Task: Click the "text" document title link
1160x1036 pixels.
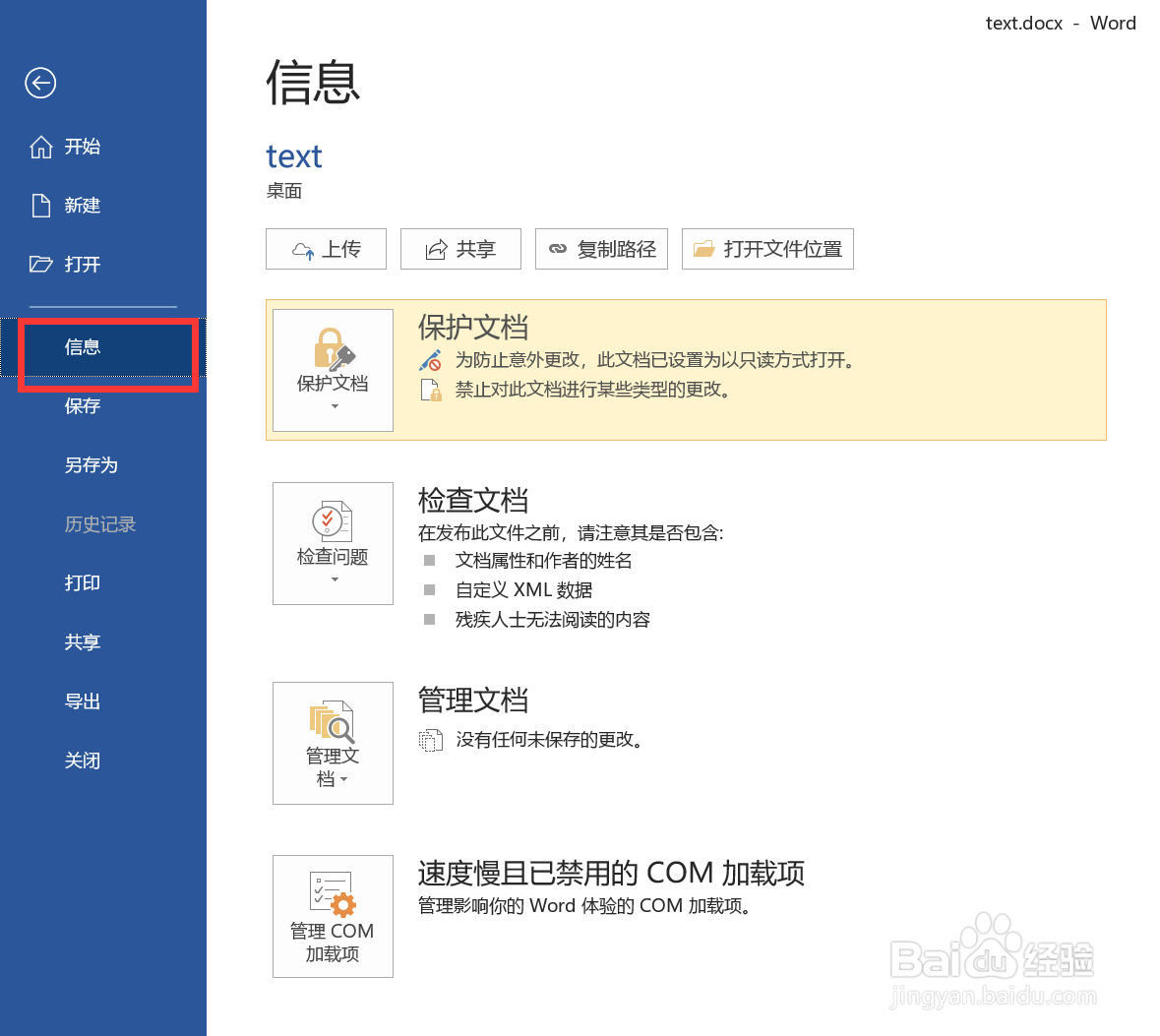Action: (x=293, y=155)
